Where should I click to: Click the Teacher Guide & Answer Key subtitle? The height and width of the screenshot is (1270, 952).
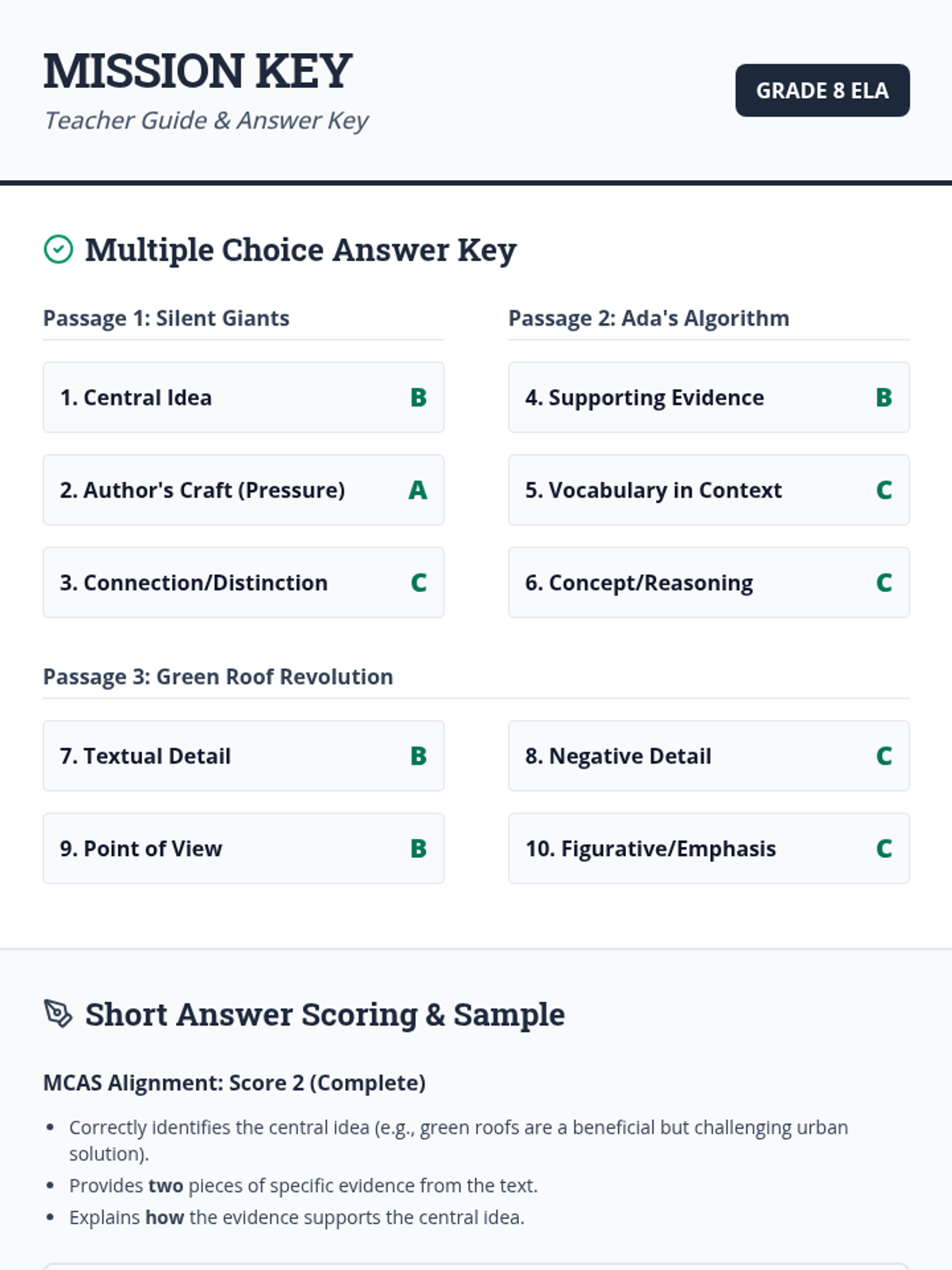coord(206,121)
